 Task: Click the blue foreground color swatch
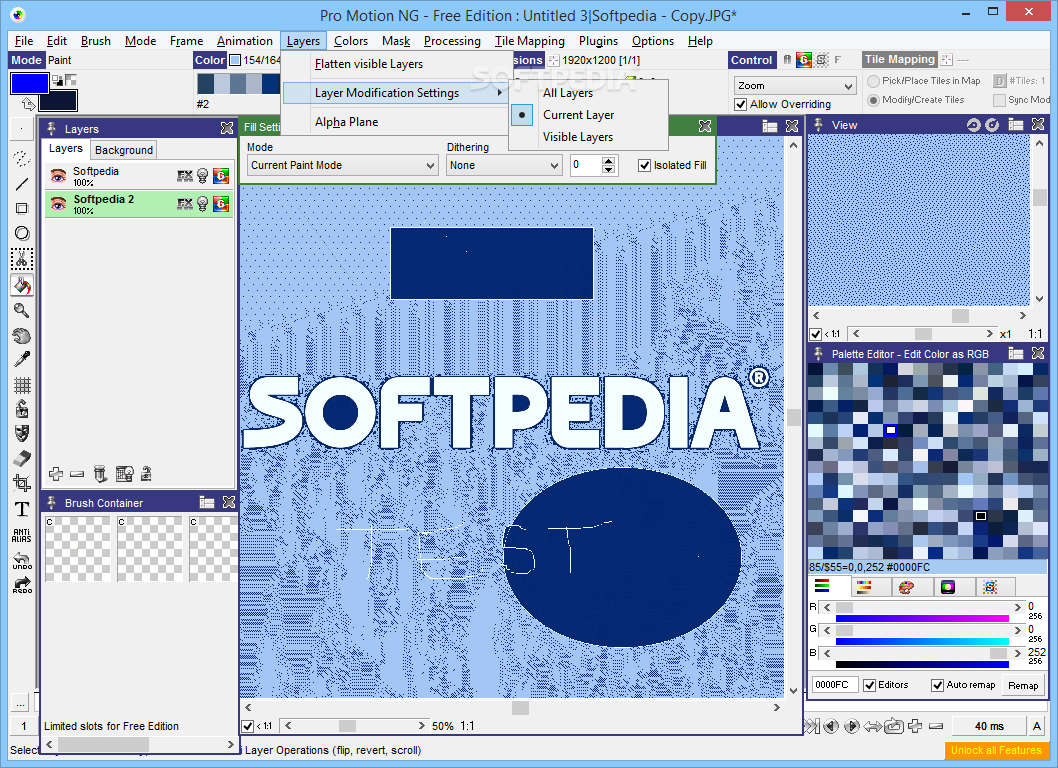[29, 84]
